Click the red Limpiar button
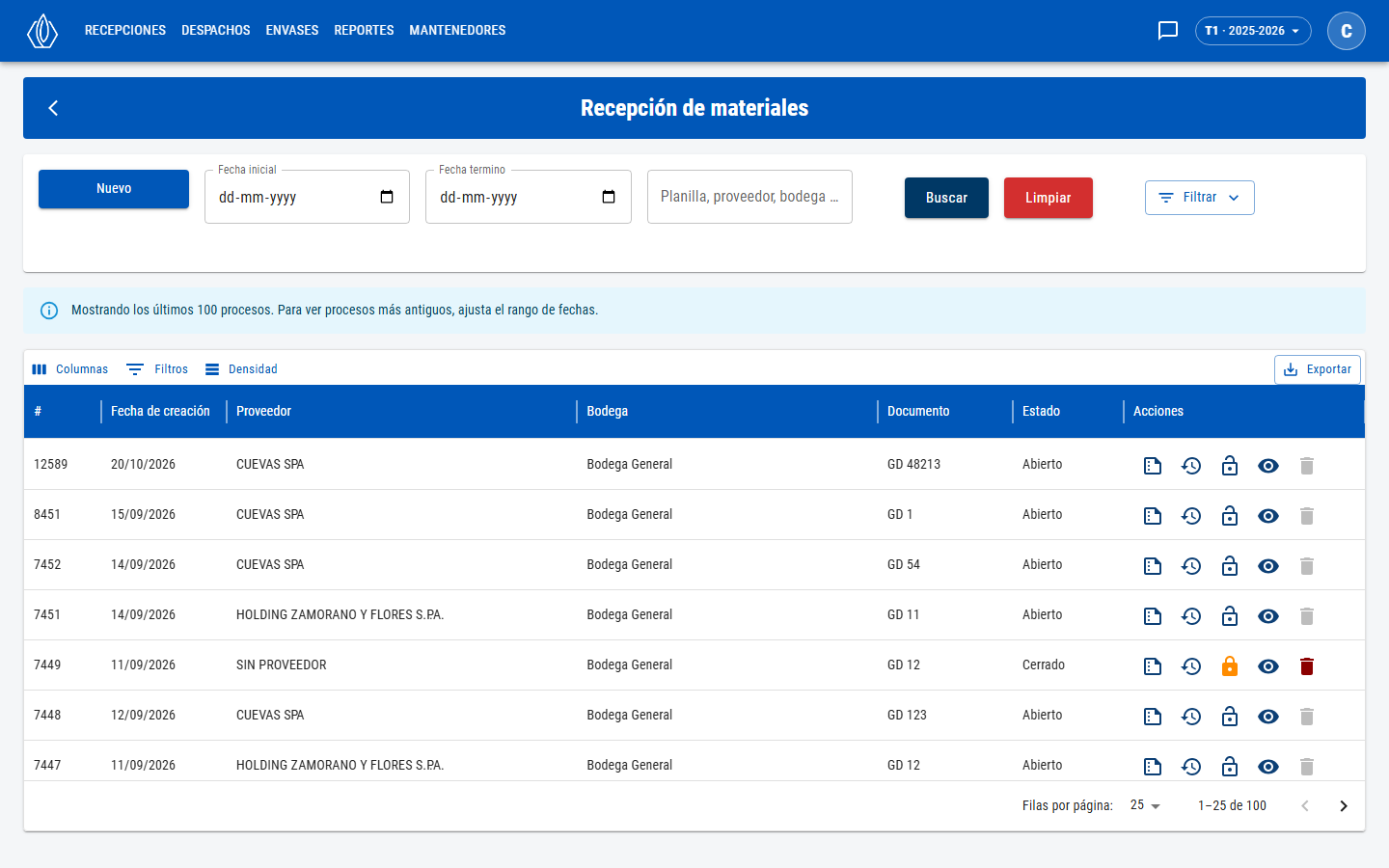 pos(1049,198)
